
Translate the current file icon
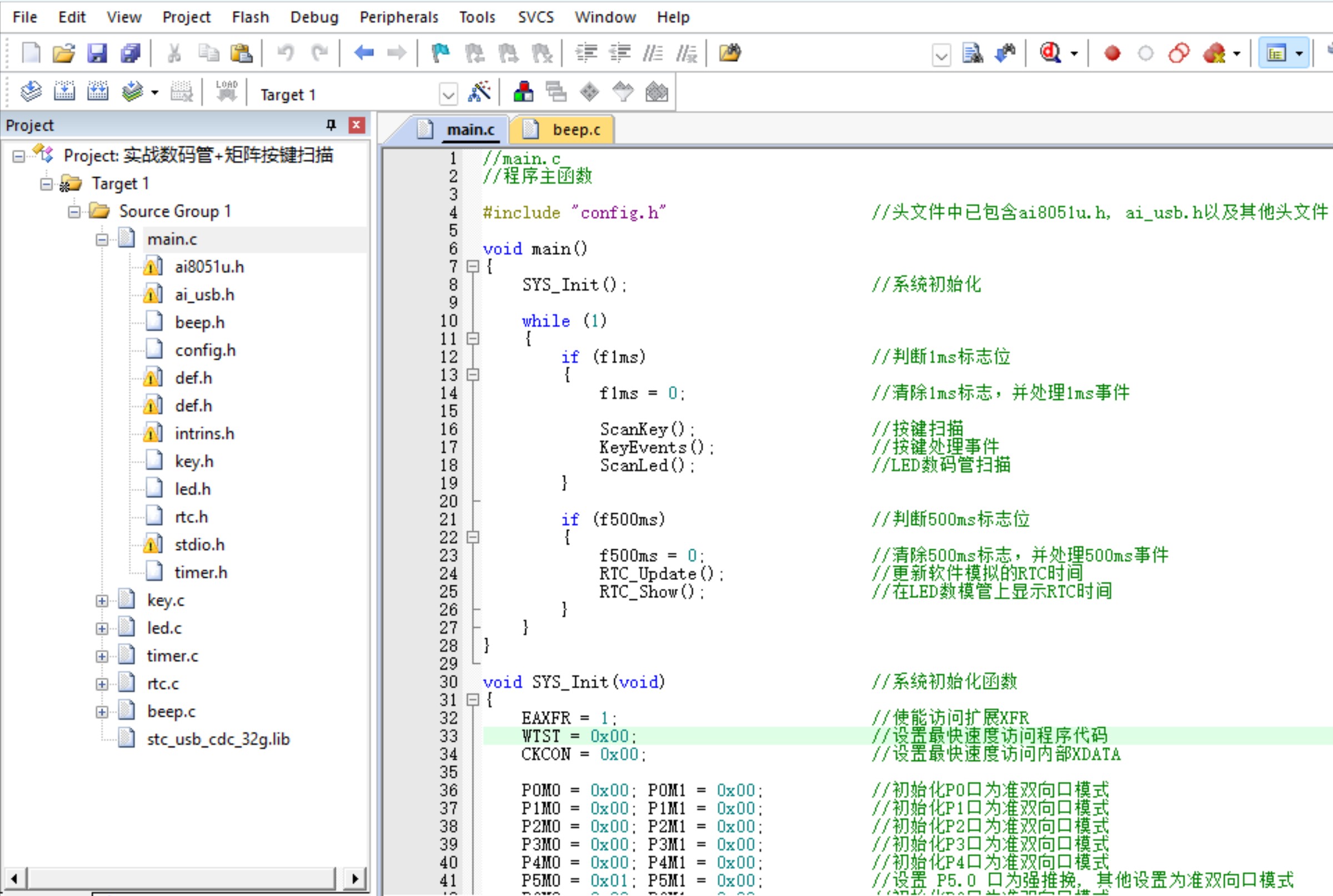31,92
